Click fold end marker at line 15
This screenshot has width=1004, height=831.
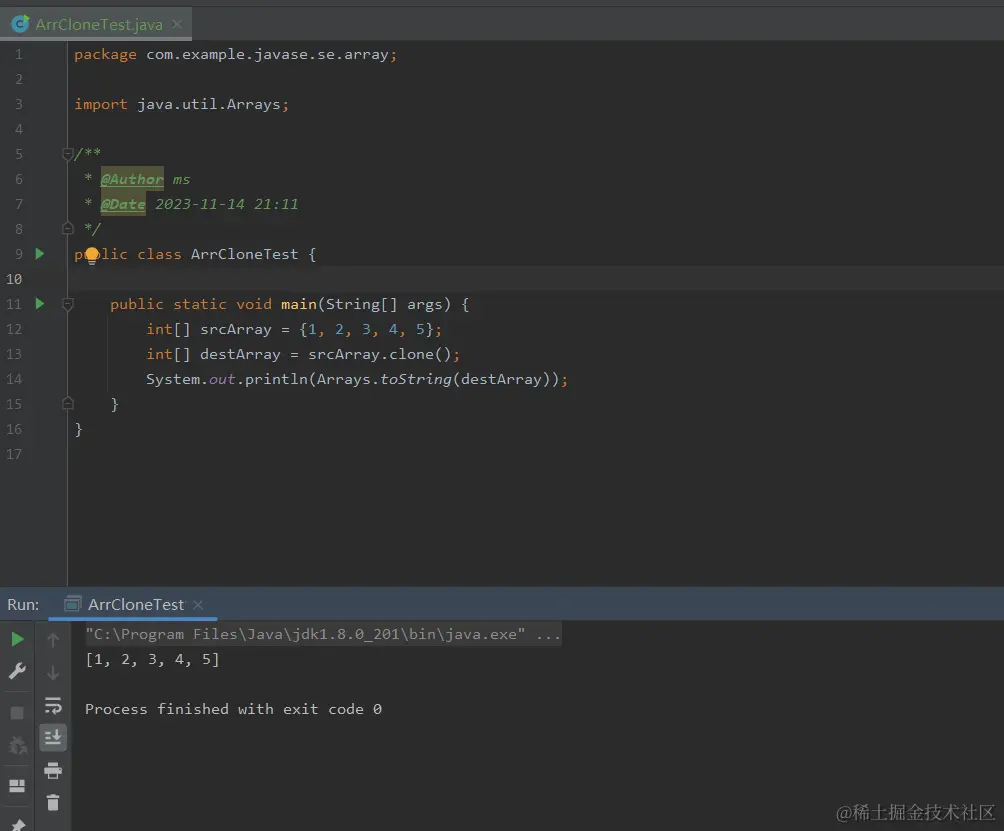pos(67,404)
